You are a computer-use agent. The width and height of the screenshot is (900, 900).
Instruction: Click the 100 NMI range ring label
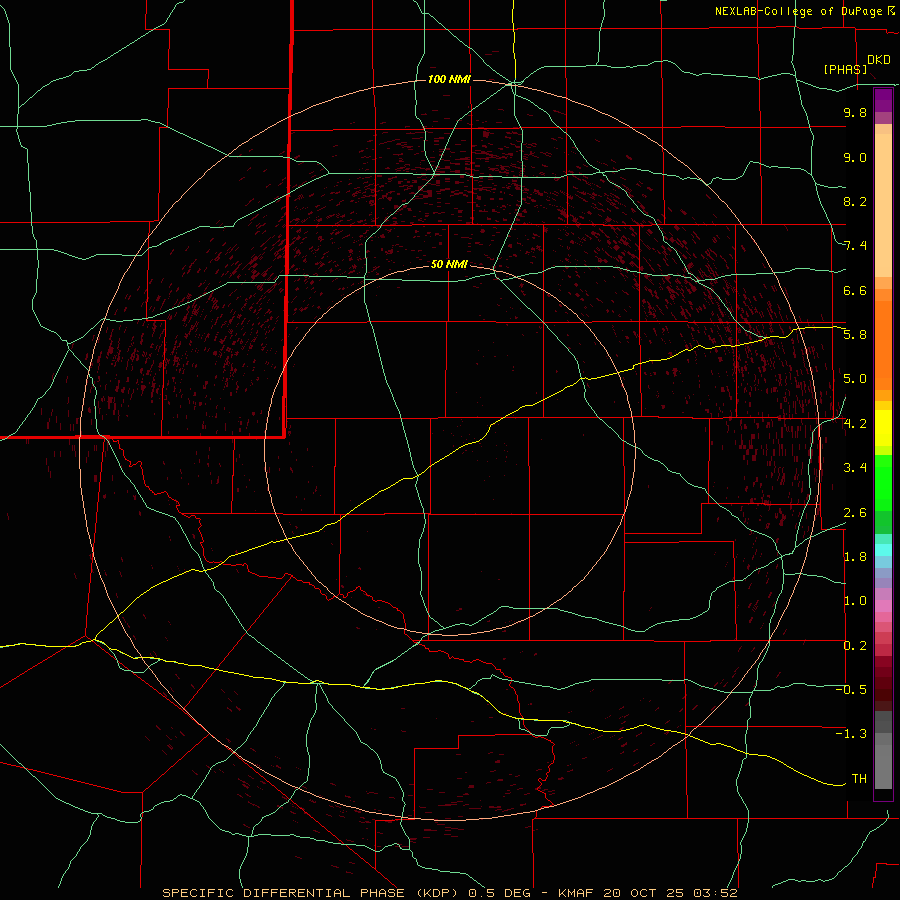[x=449, y=79]
